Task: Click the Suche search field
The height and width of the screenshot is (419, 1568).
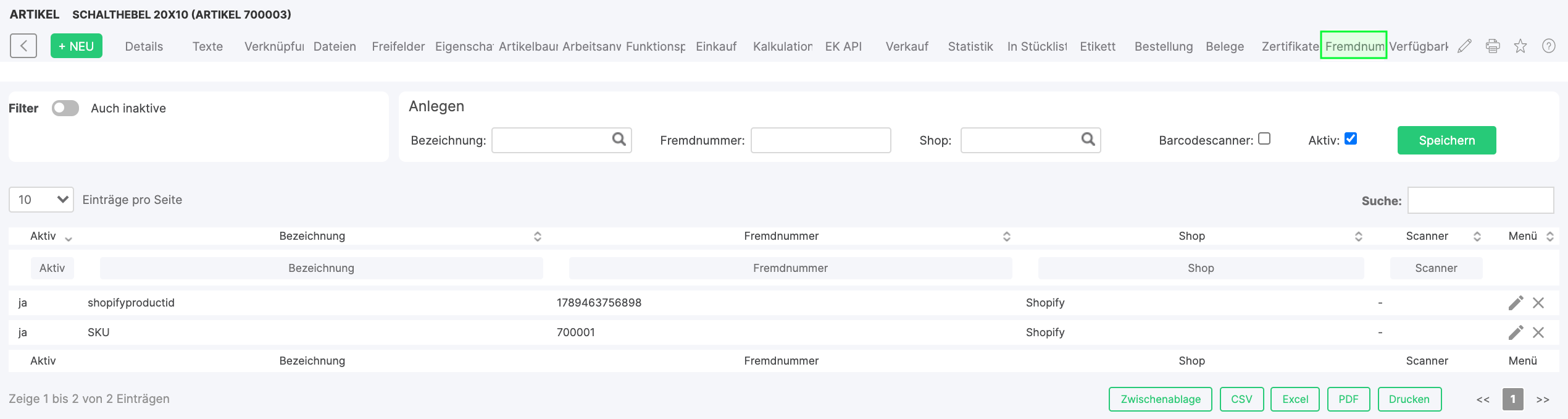Action: (x=1480, y=200)
